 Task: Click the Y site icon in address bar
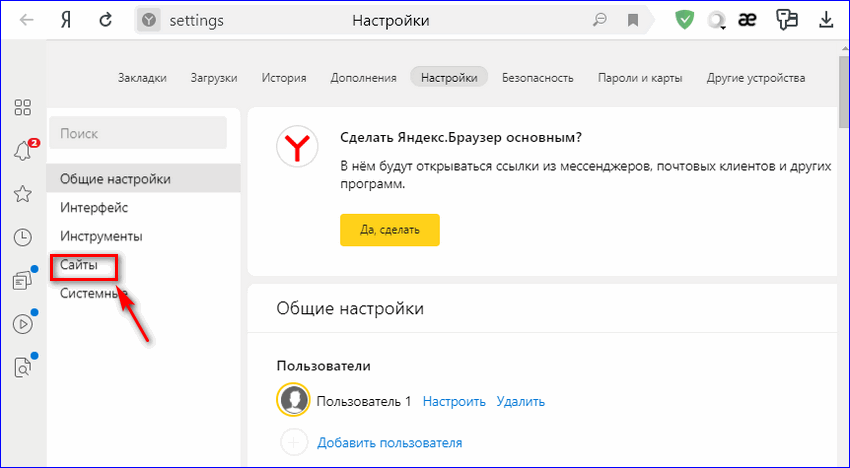[149, 21]
